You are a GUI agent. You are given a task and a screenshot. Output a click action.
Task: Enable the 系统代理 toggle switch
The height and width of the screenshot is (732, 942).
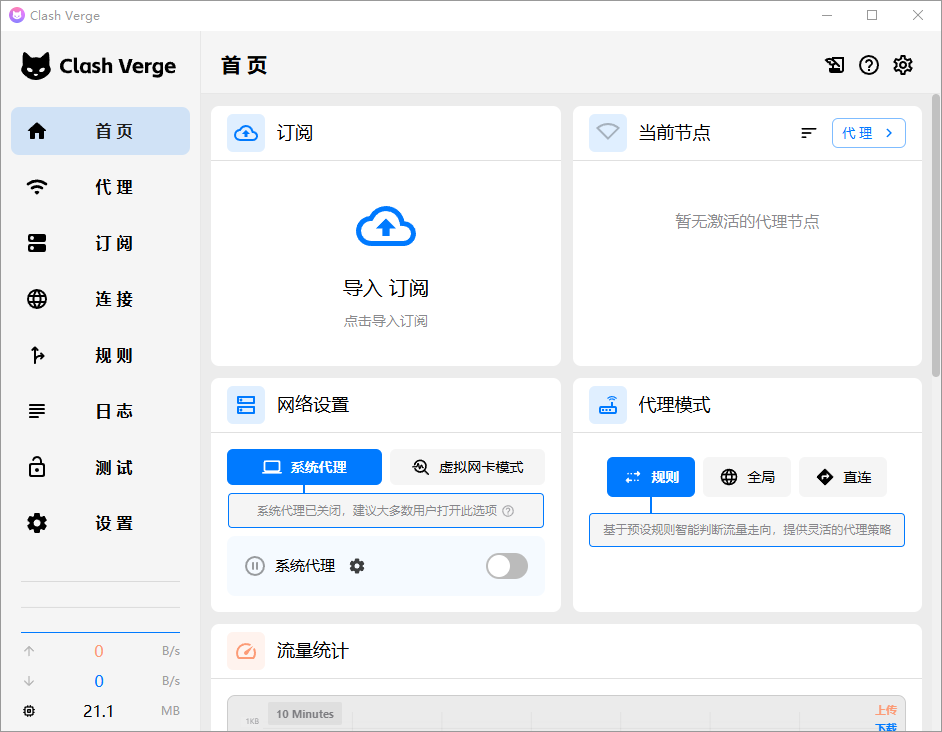(x=506, y=566)
